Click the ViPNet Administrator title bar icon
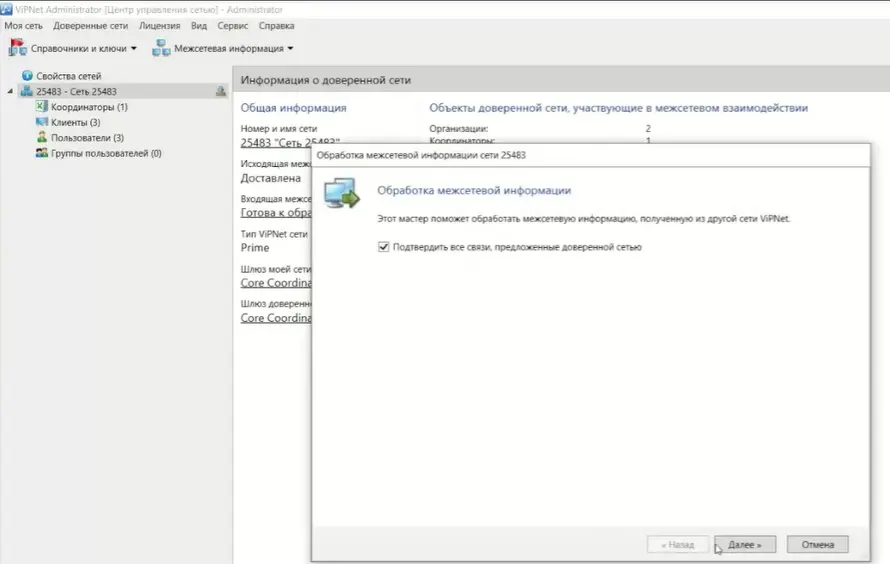The width and height of the screenshot is (890, 564). pyautogui.click(x=6, y=9)
